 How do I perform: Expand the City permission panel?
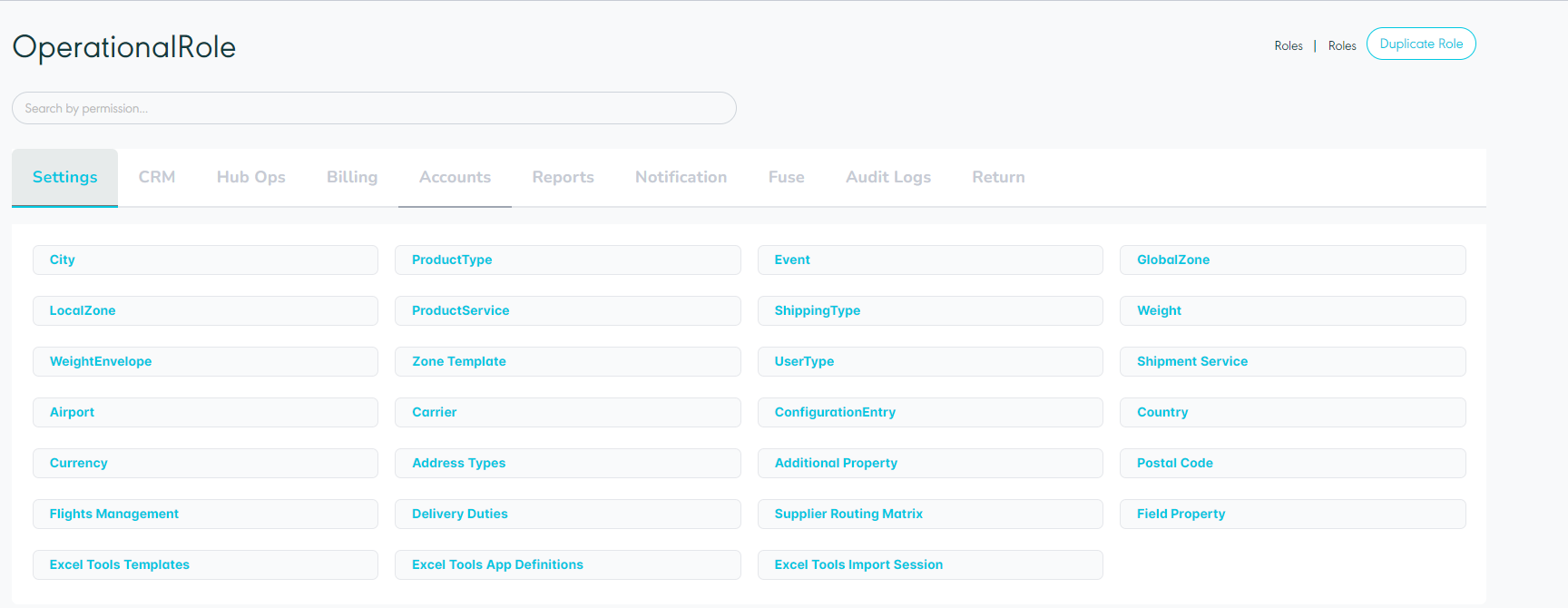[205, 260]
